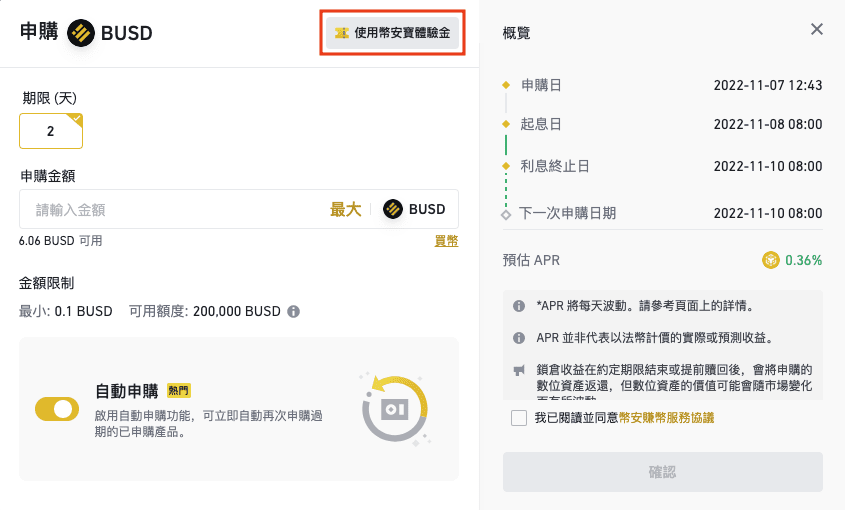
Task: Click the auto-subscribe circular arrow illustration
Action: (395, 409)
